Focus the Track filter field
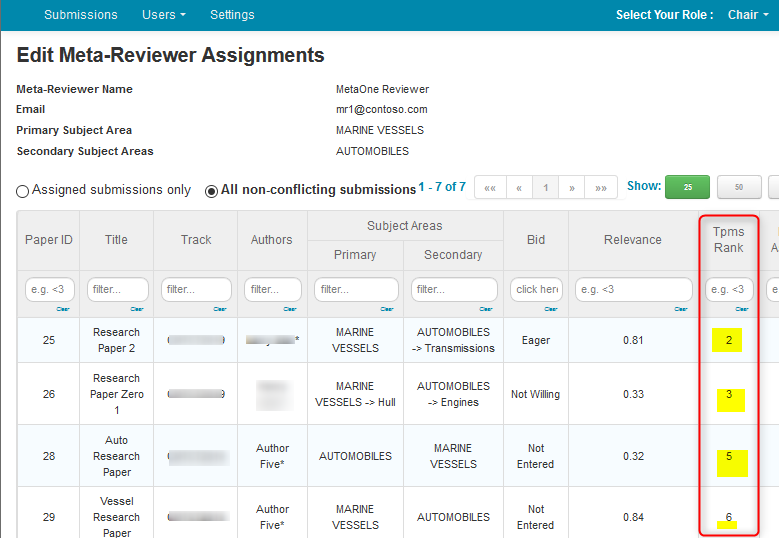Screen dimensions: 779x538 pyautogui.click(x=196, y=289)
